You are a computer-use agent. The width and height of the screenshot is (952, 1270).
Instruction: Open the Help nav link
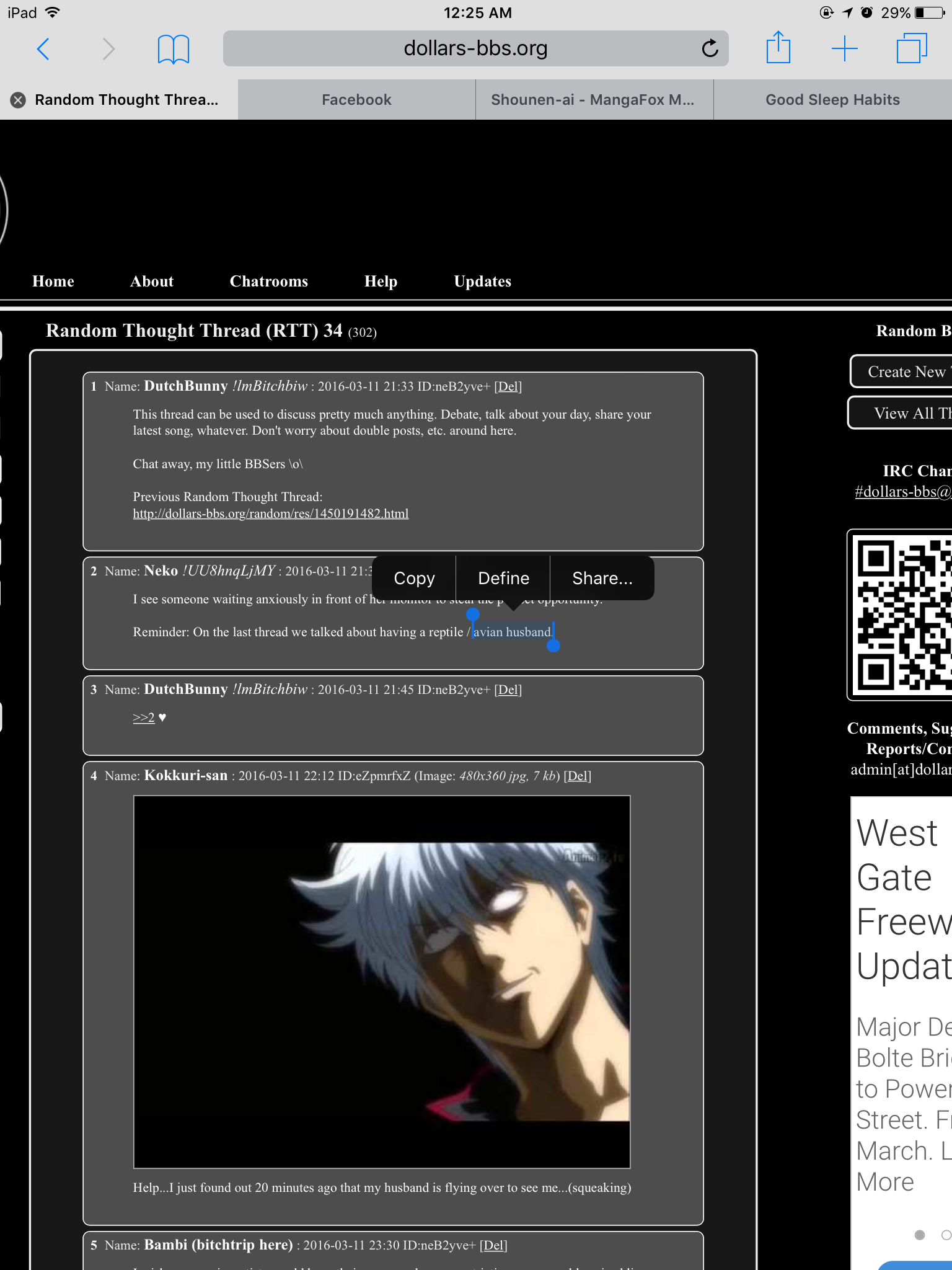pos(381,282)
